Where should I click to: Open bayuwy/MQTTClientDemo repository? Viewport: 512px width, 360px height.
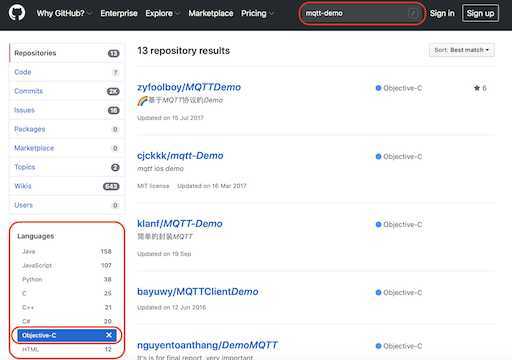(198, 292)
